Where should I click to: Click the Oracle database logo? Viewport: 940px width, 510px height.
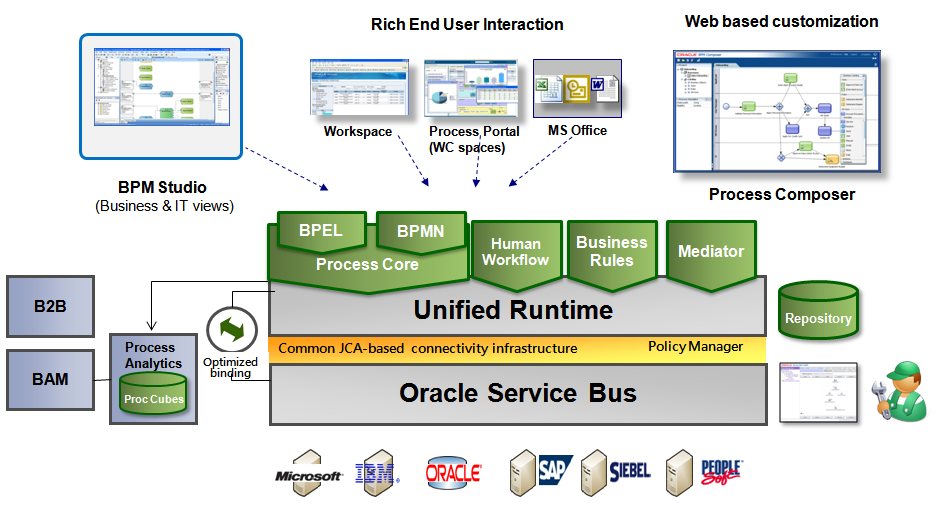tap(453, 473)
